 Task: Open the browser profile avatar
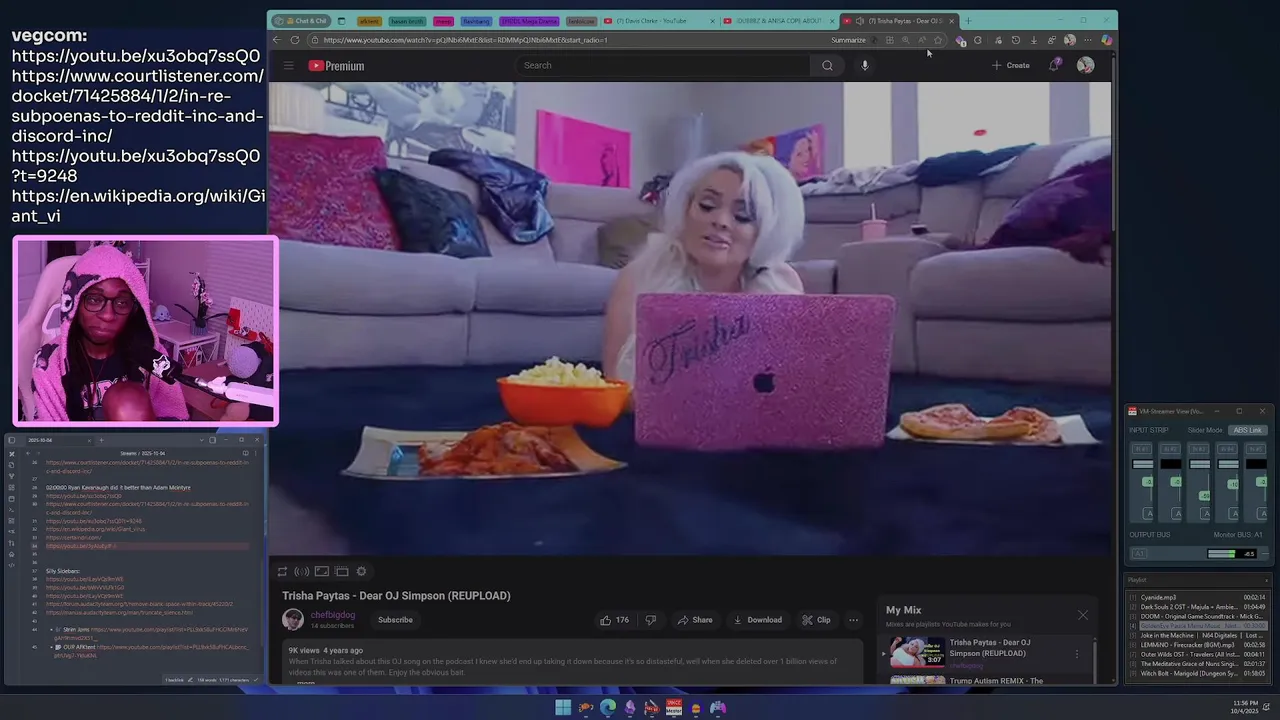click(x=1070, y=40)
